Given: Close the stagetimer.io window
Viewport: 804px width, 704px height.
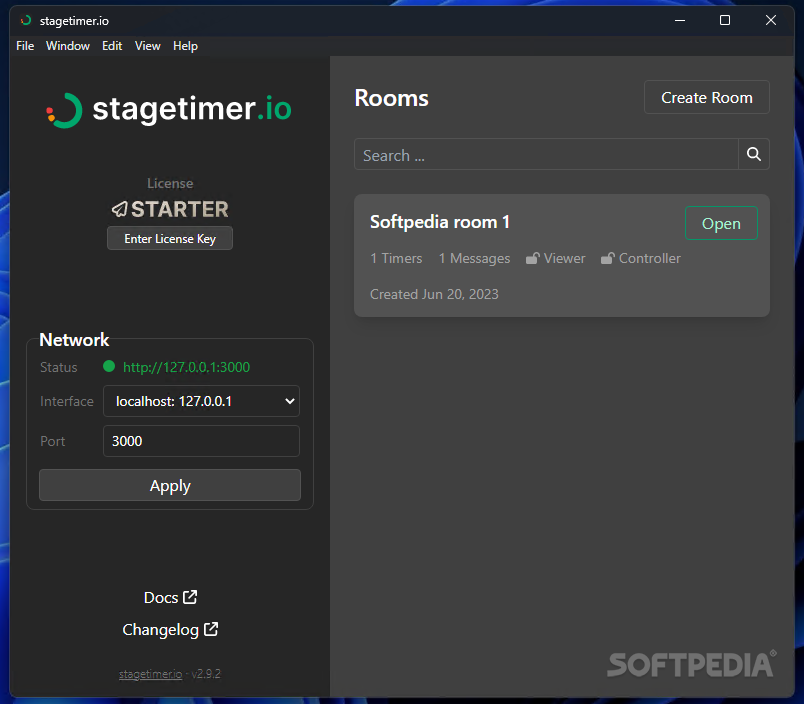Looking at the screenshot, I should [x=770, y=21].
